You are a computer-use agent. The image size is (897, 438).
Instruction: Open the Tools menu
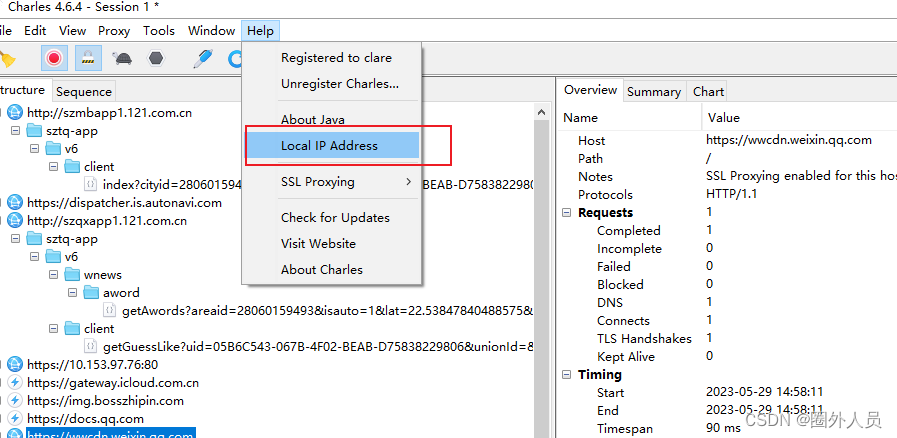[159, 30]
